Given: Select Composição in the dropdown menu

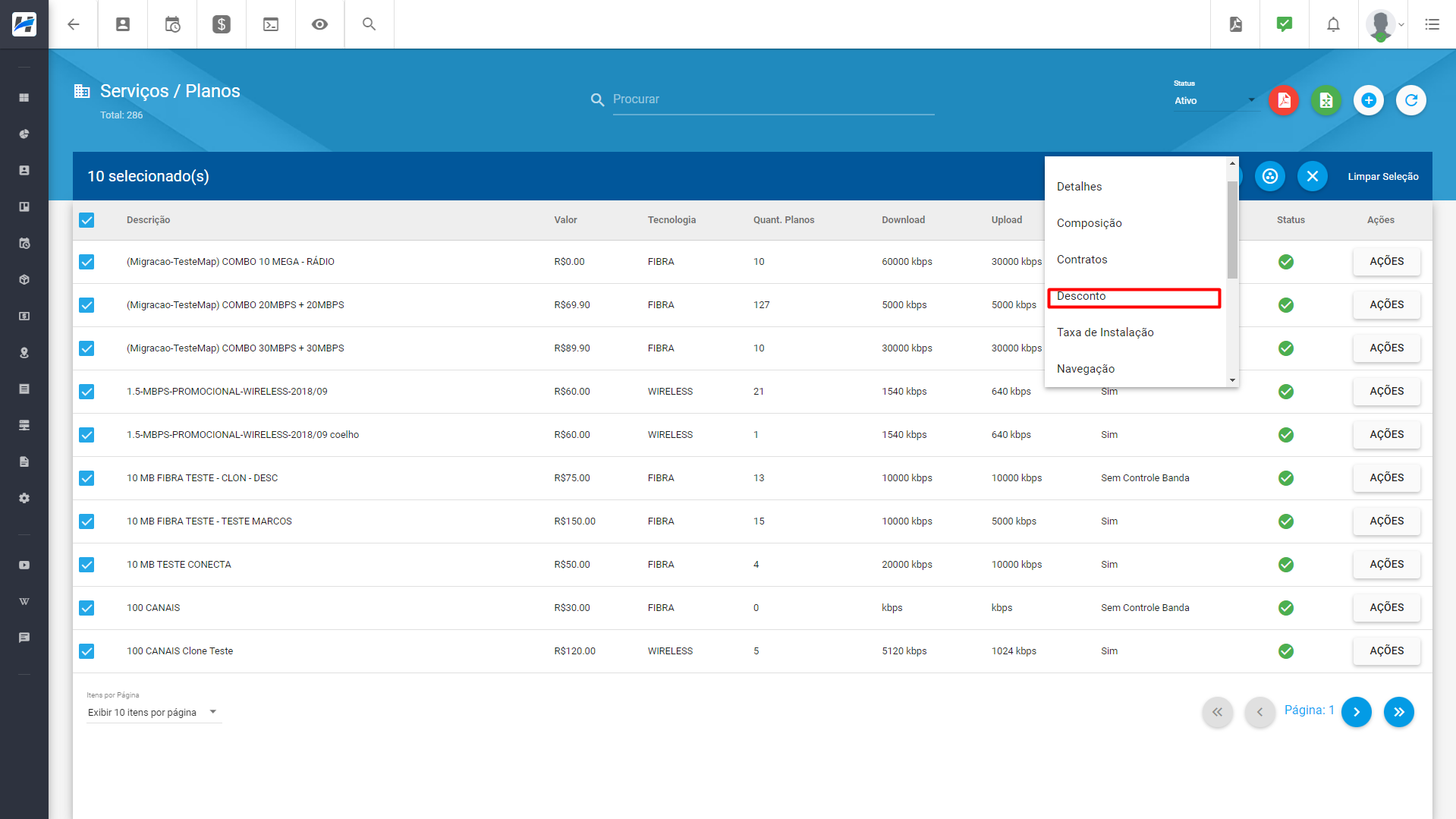Looking at the screenshot, I should coord(1135,223).
